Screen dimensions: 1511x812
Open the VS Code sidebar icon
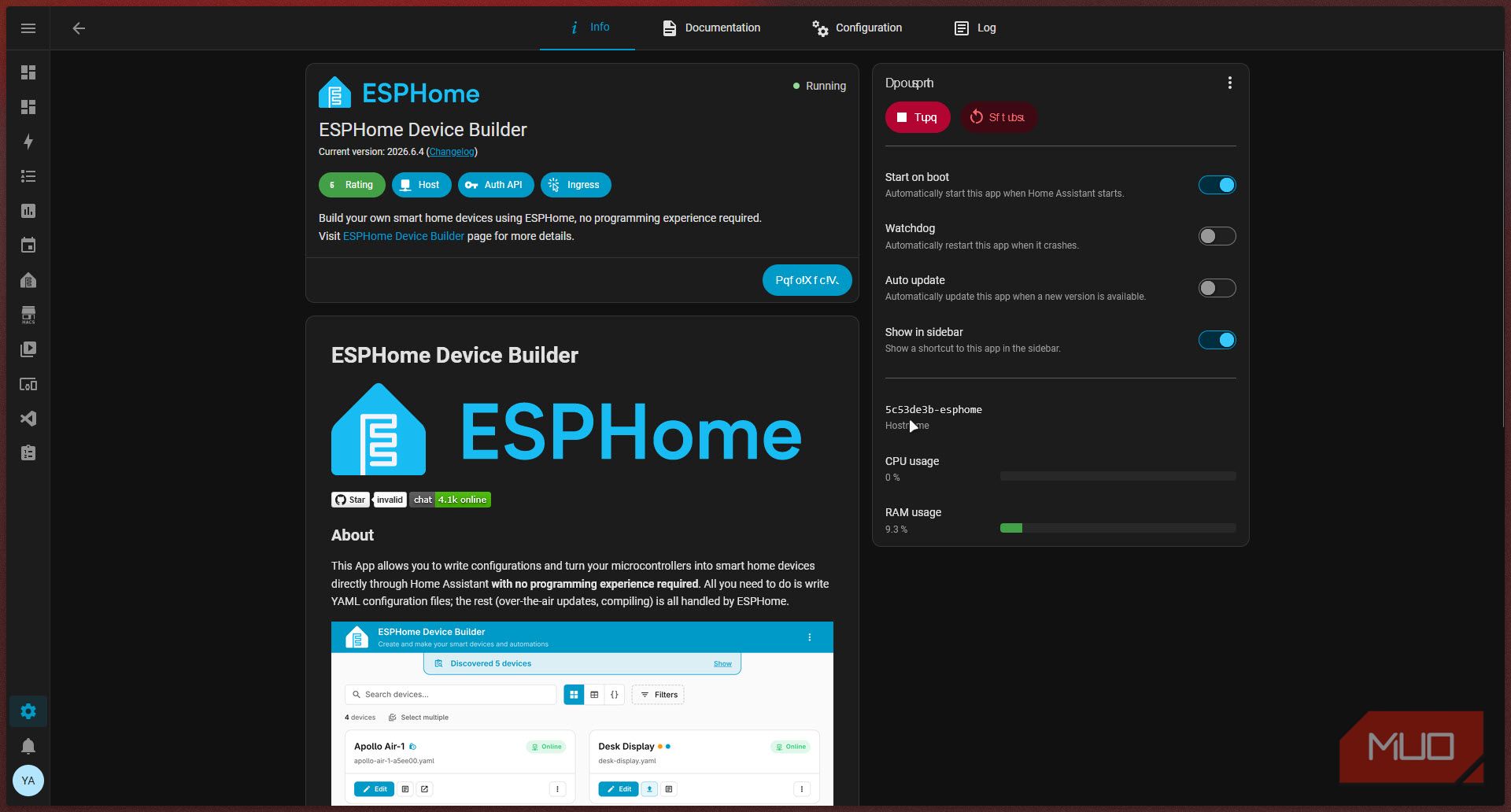(28, 419)
